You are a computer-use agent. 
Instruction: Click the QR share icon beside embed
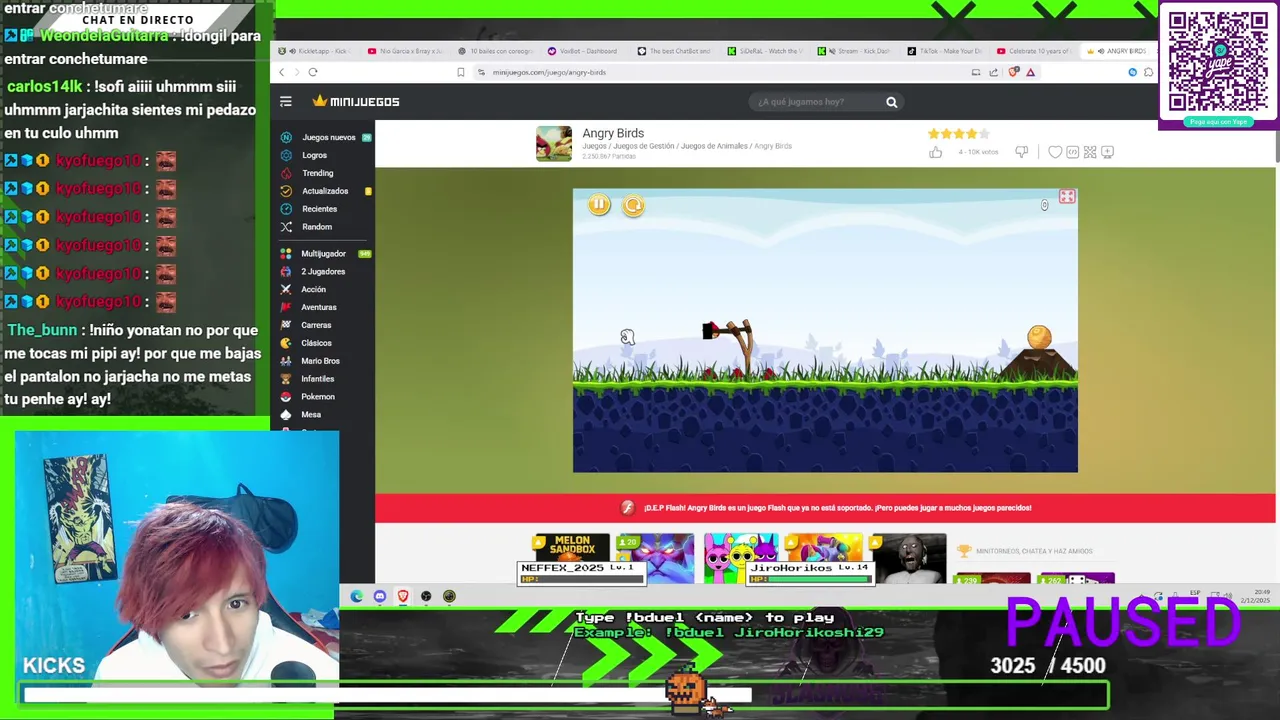[1090, 152]
